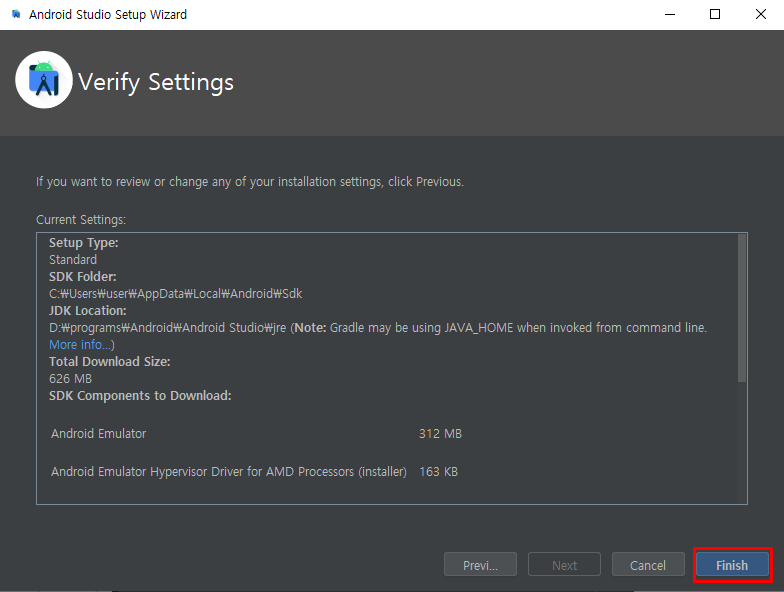Viewport: 784px width, 592px height.
Task: Click the Verify Settings heading
Action: coord(156,82)
